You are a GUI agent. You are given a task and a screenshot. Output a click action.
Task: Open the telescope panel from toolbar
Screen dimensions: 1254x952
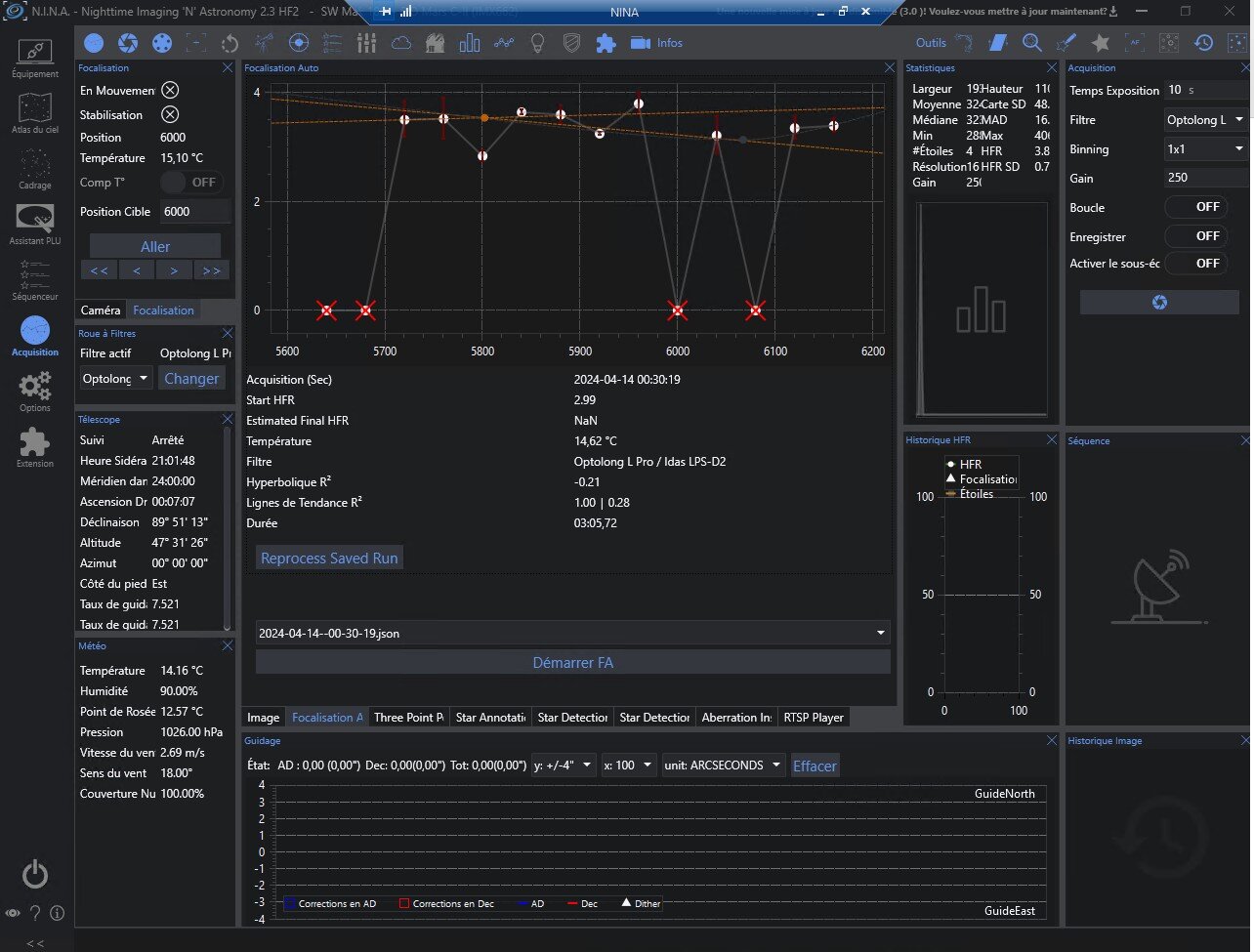click(x=264, y=43)
